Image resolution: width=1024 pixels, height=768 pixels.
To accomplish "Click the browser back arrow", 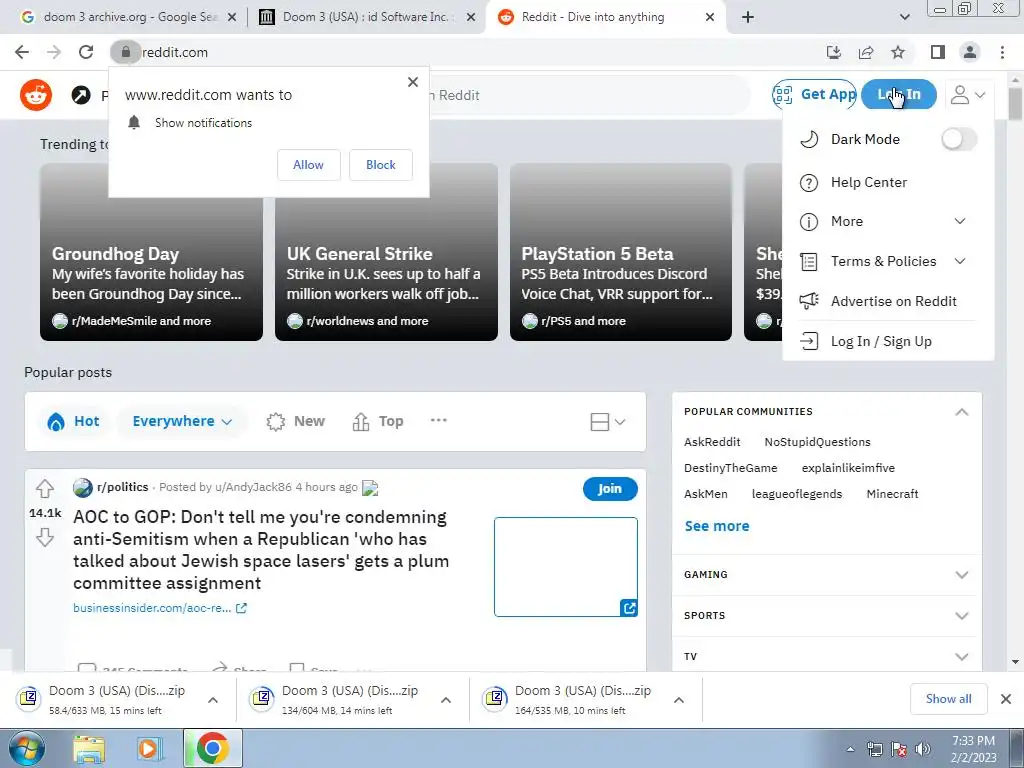I will [x=22, y=52].
